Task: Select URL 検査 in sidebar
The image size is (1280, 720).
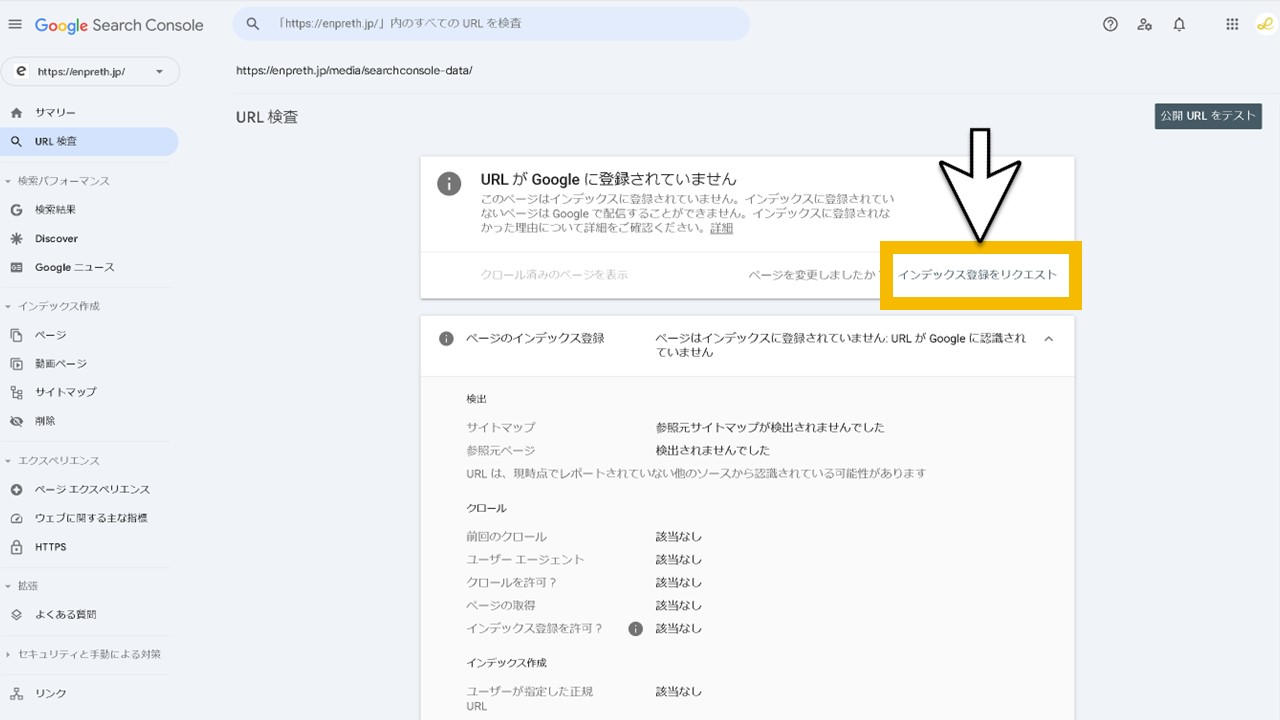Action: pyautogui.click(x=89, y=142)
